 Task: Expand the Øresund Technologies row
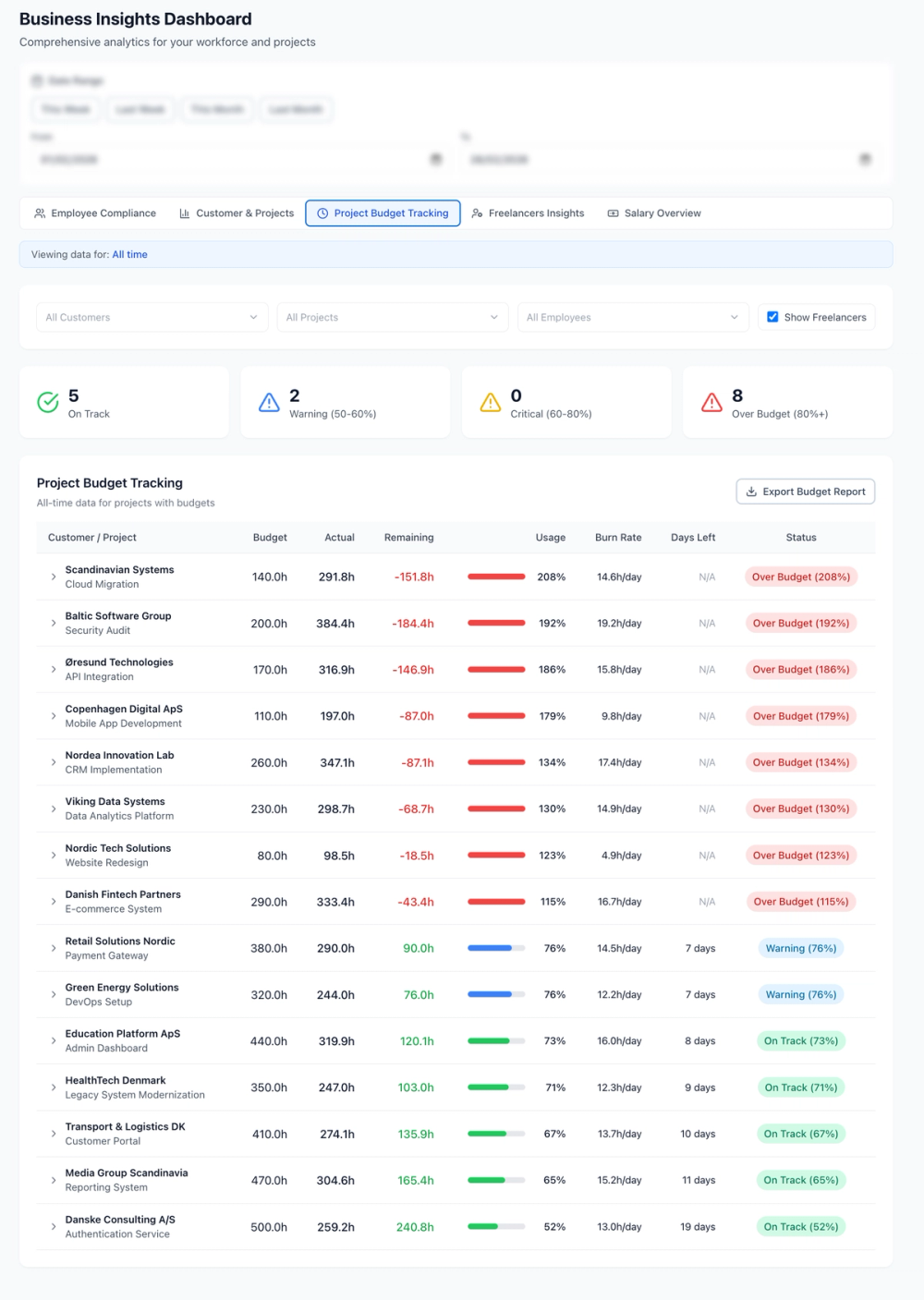(x=54, y=670)
